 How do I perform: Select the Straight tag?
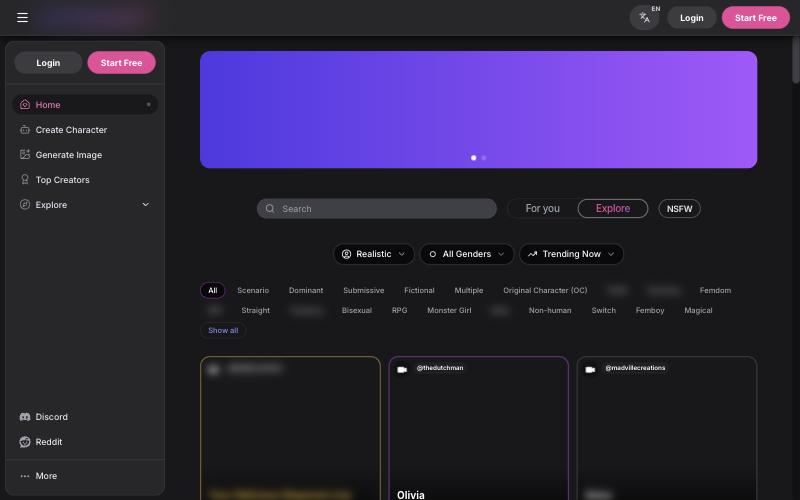(256, 310)
